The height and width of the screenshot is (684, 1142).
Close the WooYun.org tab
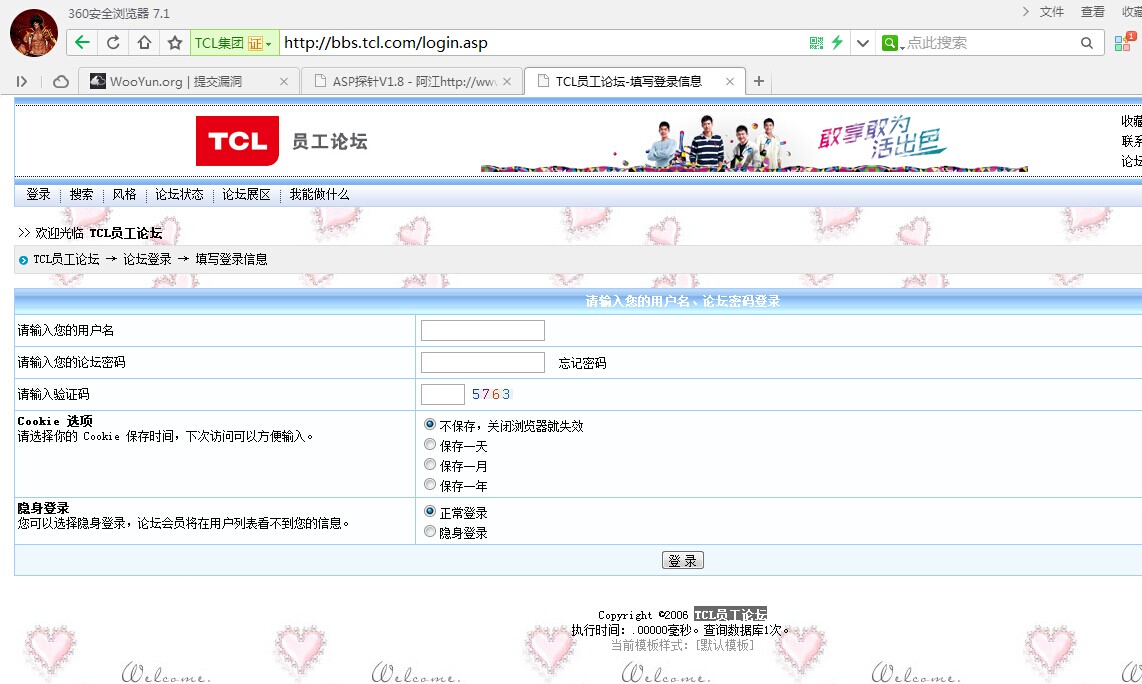284,82
